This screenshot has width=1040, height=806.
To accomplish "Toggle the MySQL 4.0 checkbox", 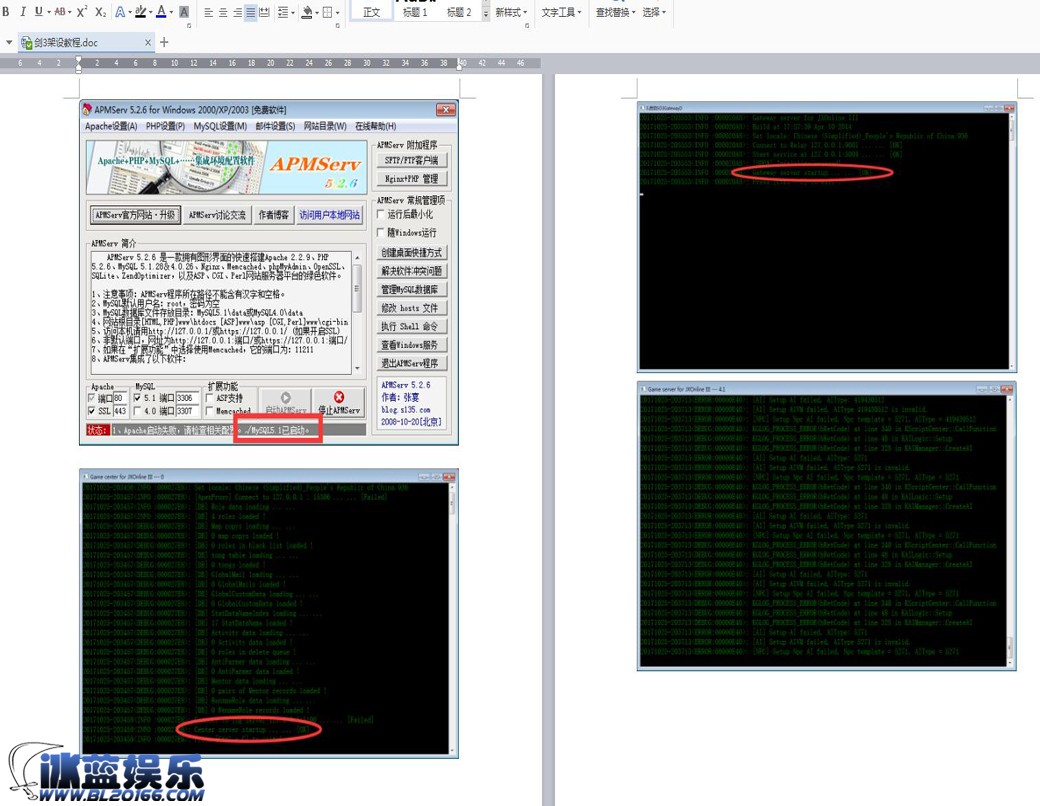I will coord(137,411).
